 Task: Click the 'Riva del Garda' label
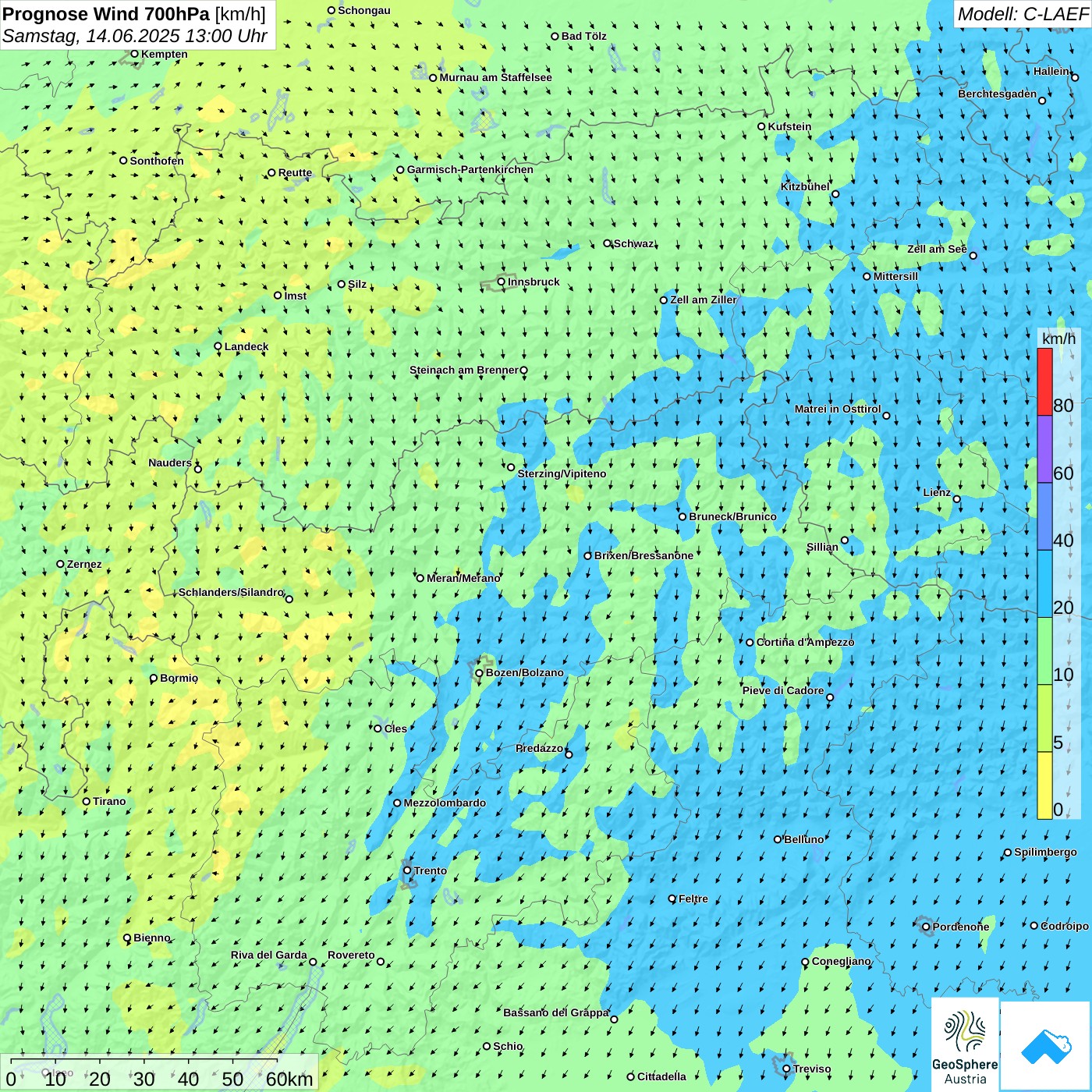[269, 955]
